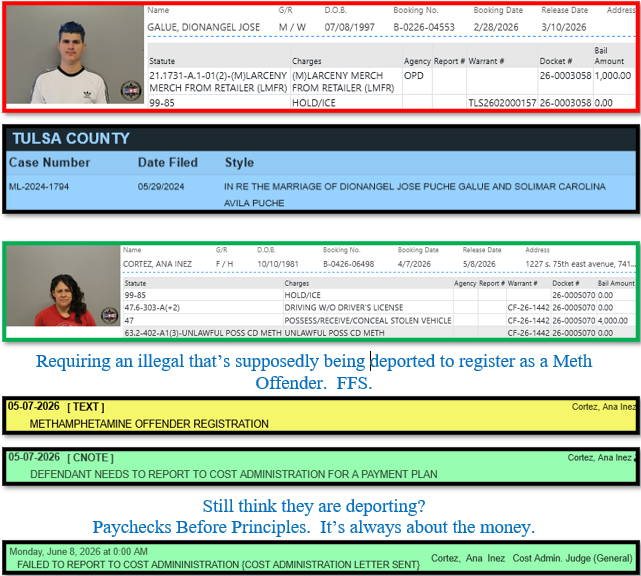Click the mugshot photo of Galue, Dionangel Jose

click(75, 55)
